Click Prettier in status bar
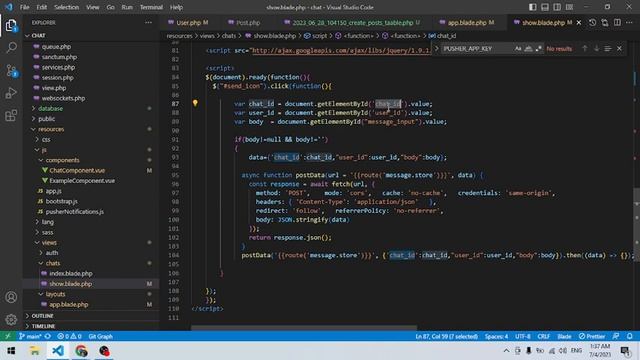The height and width of the screenshot is (360, 640). point(592,336)
